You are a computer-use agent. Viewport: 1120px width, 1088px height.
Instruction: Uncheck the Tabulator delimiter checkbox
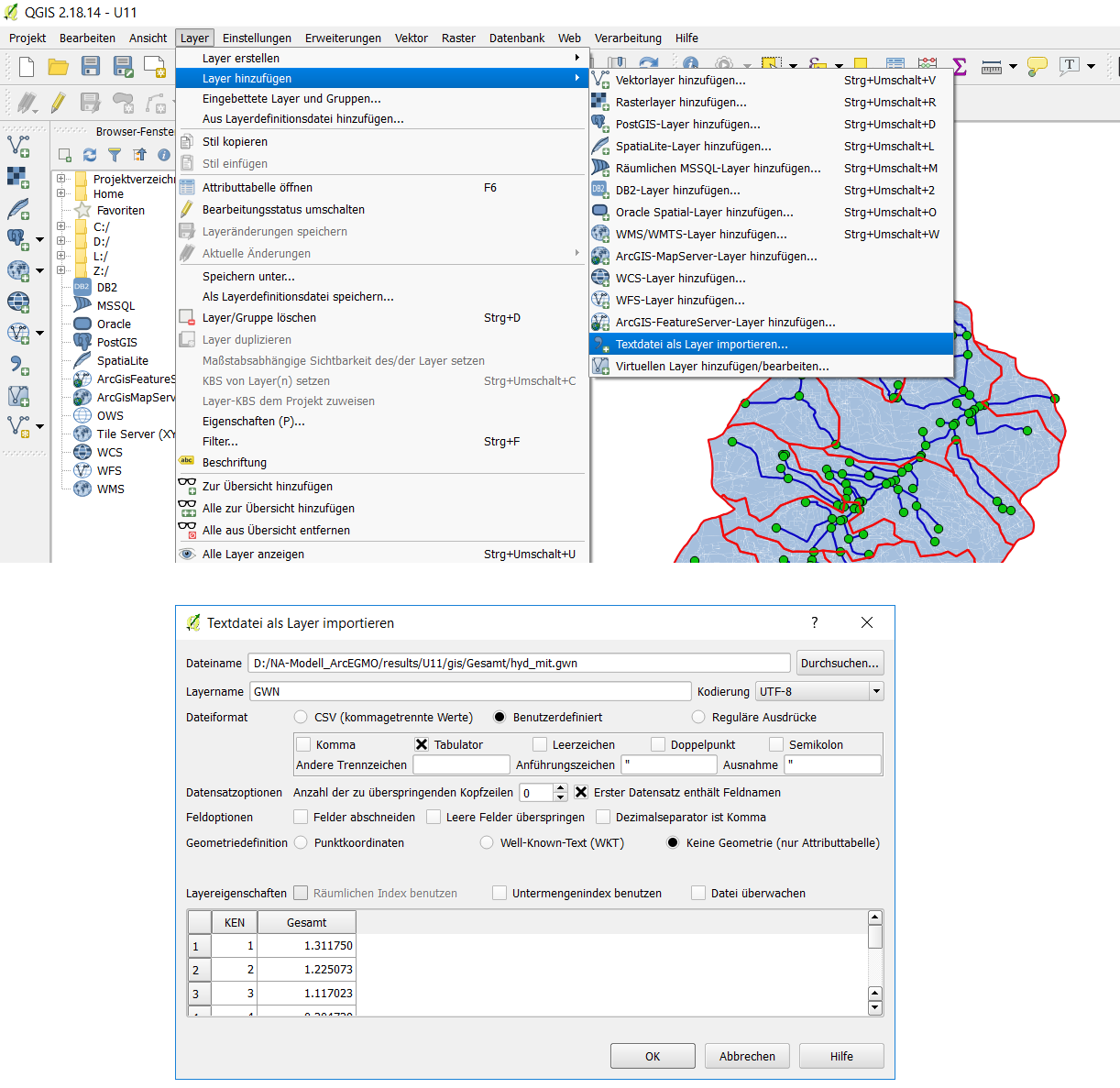tap(422, 744)
